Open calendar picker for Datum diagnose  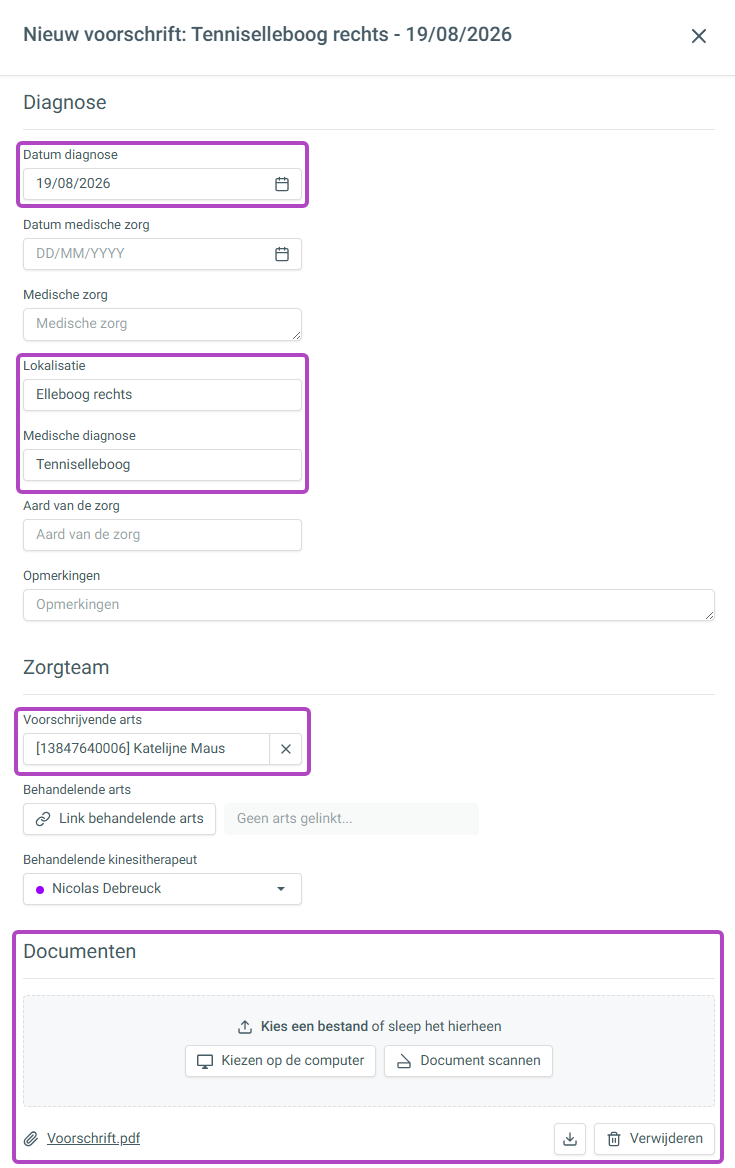click(x=281, y=184)
